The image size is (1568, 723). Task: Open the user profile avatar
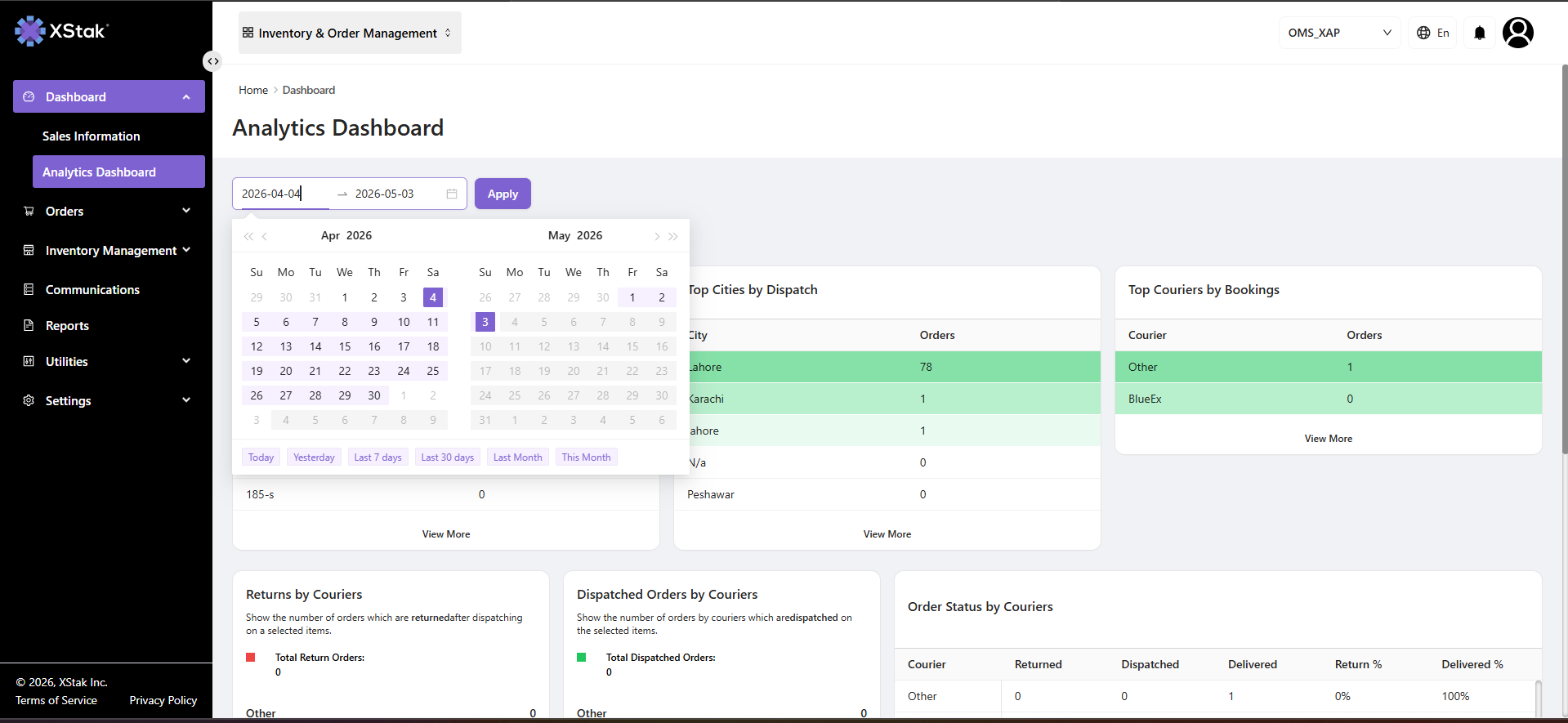click(1518, 33)
